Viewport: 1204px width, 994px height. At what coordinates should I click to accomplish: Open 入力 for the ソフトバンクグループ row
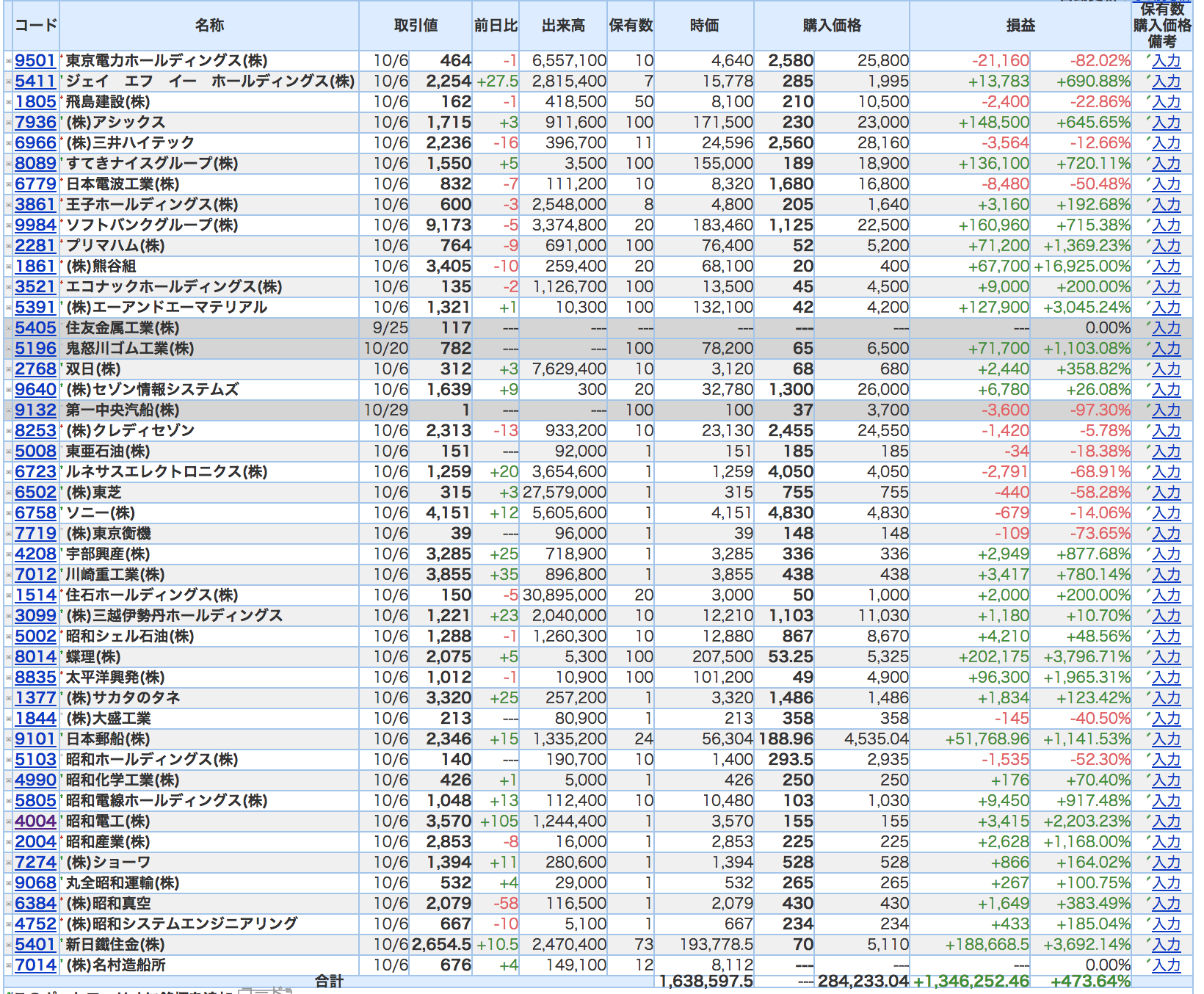pos(1166,225)
